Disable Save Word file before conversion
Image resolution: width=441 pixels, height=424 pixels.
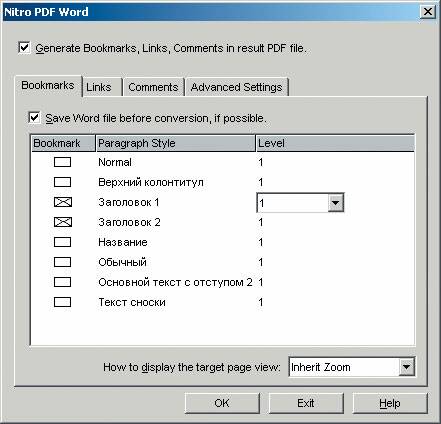(x=34, y=118)
